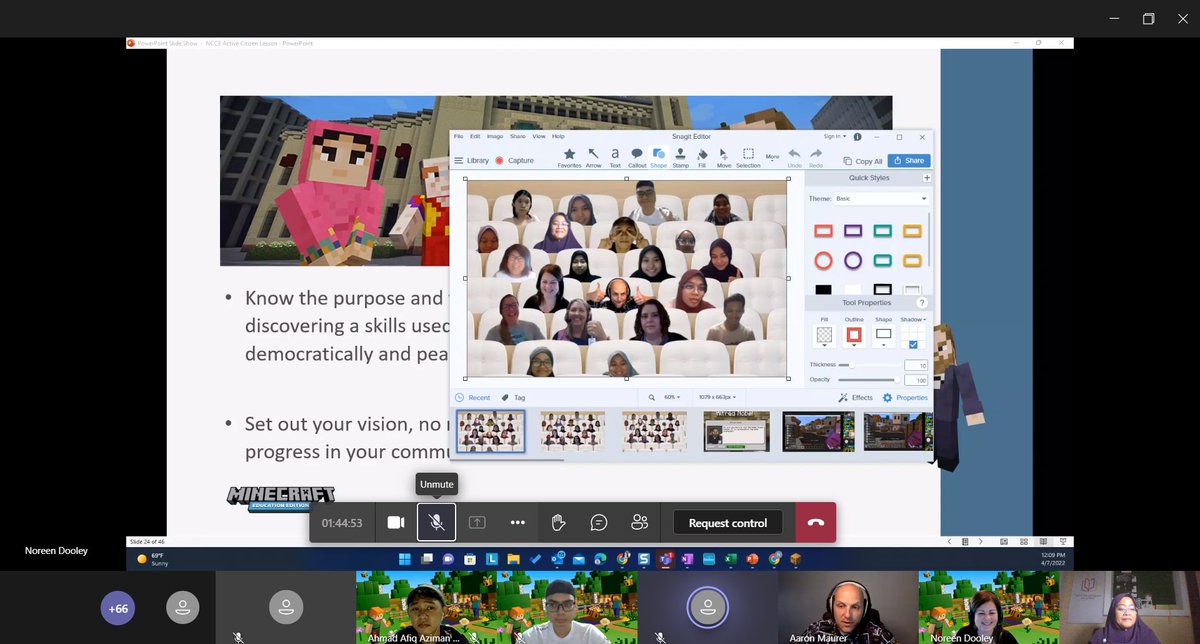Open the Theme Basic dropdown
1200x644 pixels.
click(881, 199)
